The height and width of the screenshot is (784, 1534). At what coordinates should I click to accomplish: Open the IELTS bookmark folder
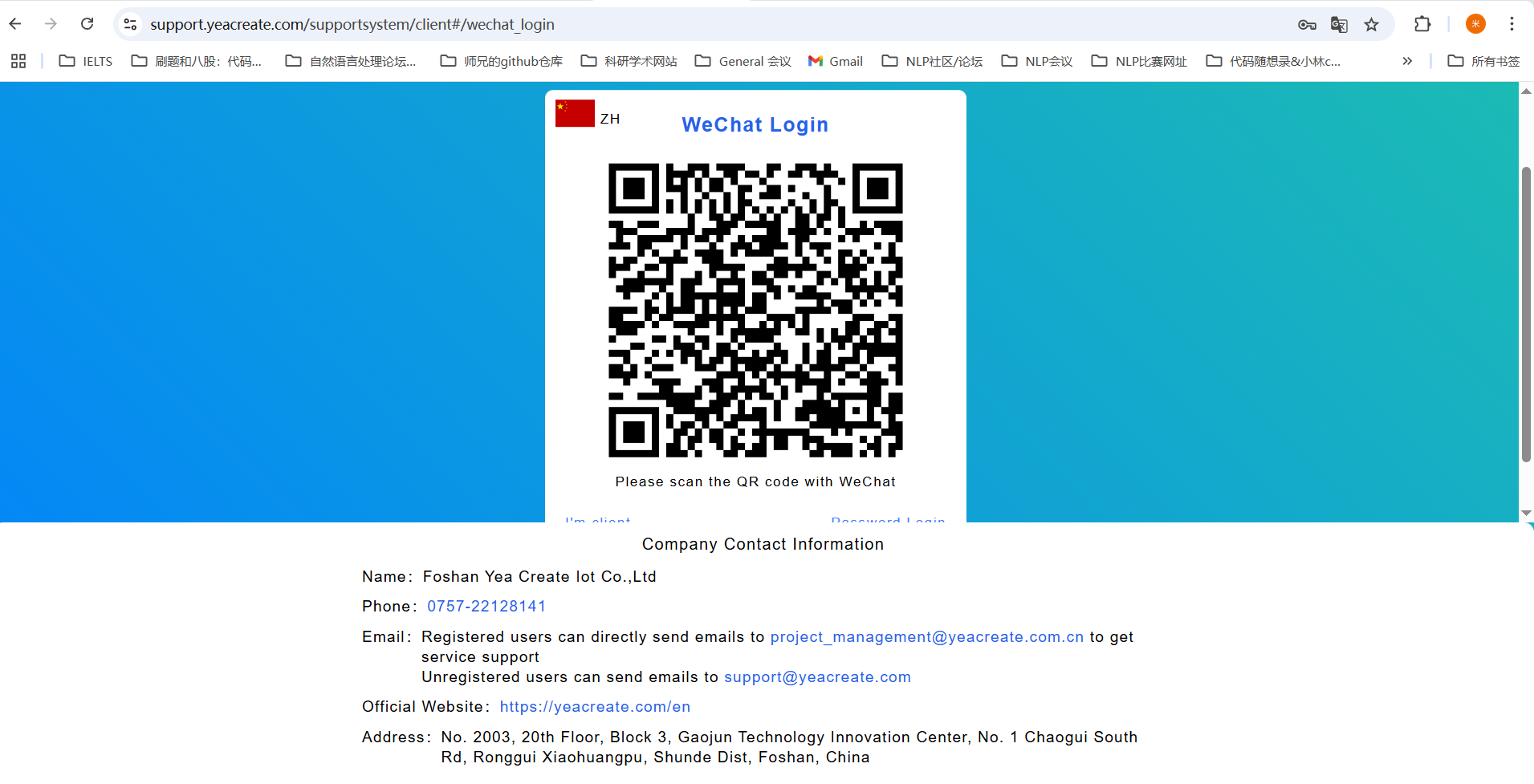click(x=86, y=61)
